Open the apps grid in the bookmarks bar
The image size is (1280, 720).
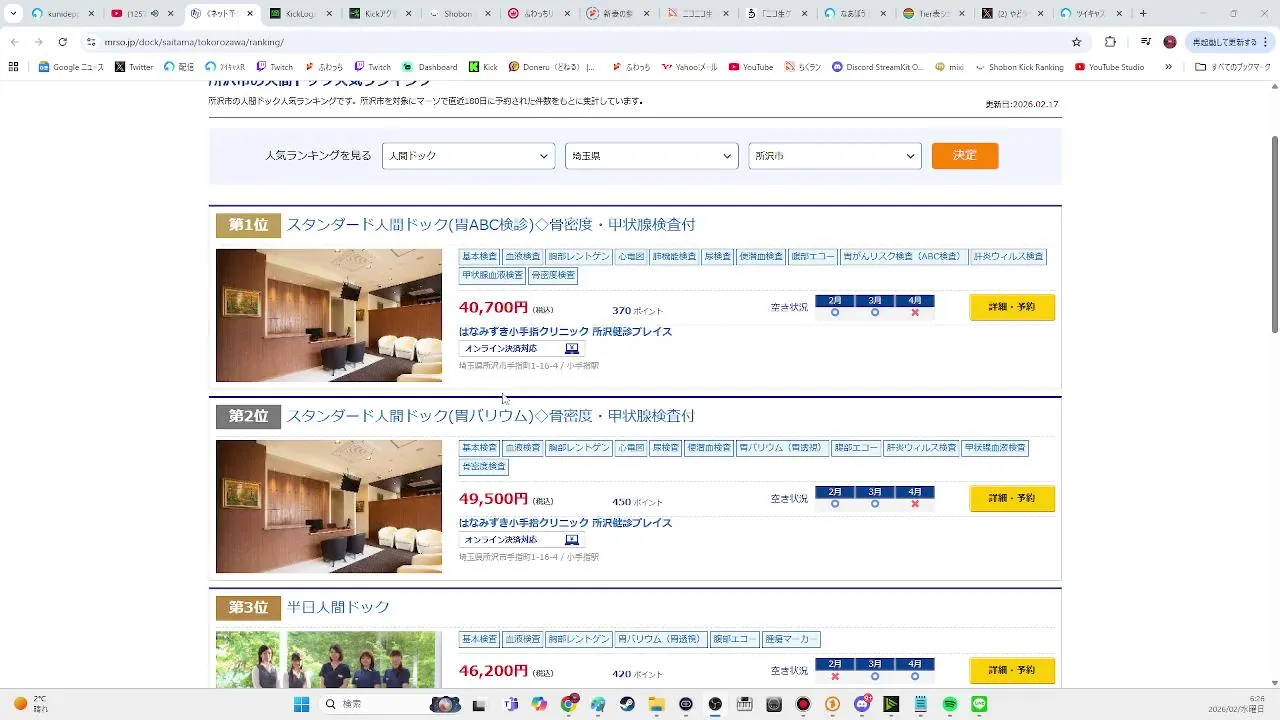pos(13,67)
